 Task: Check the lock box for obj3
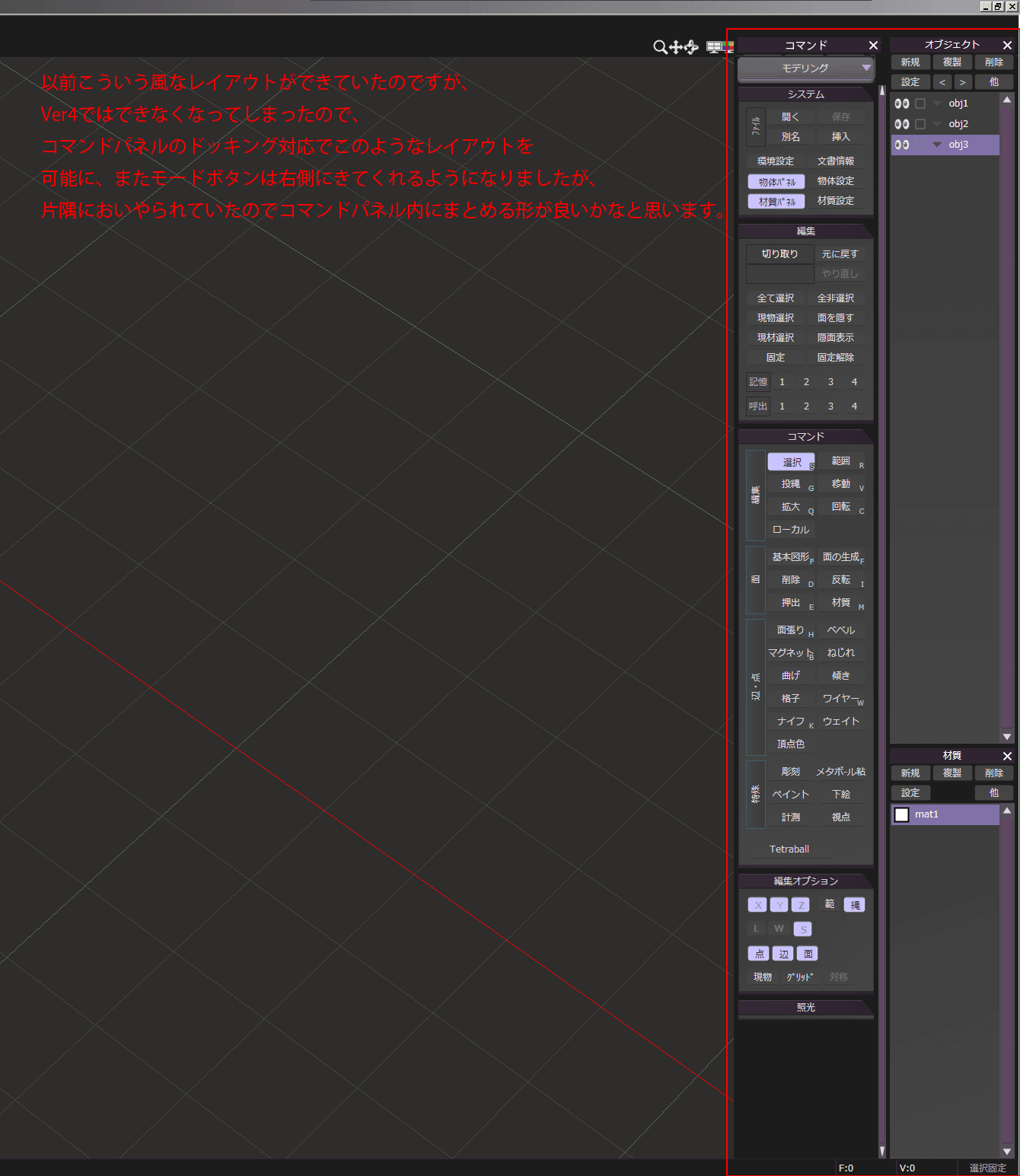point(920,145)
